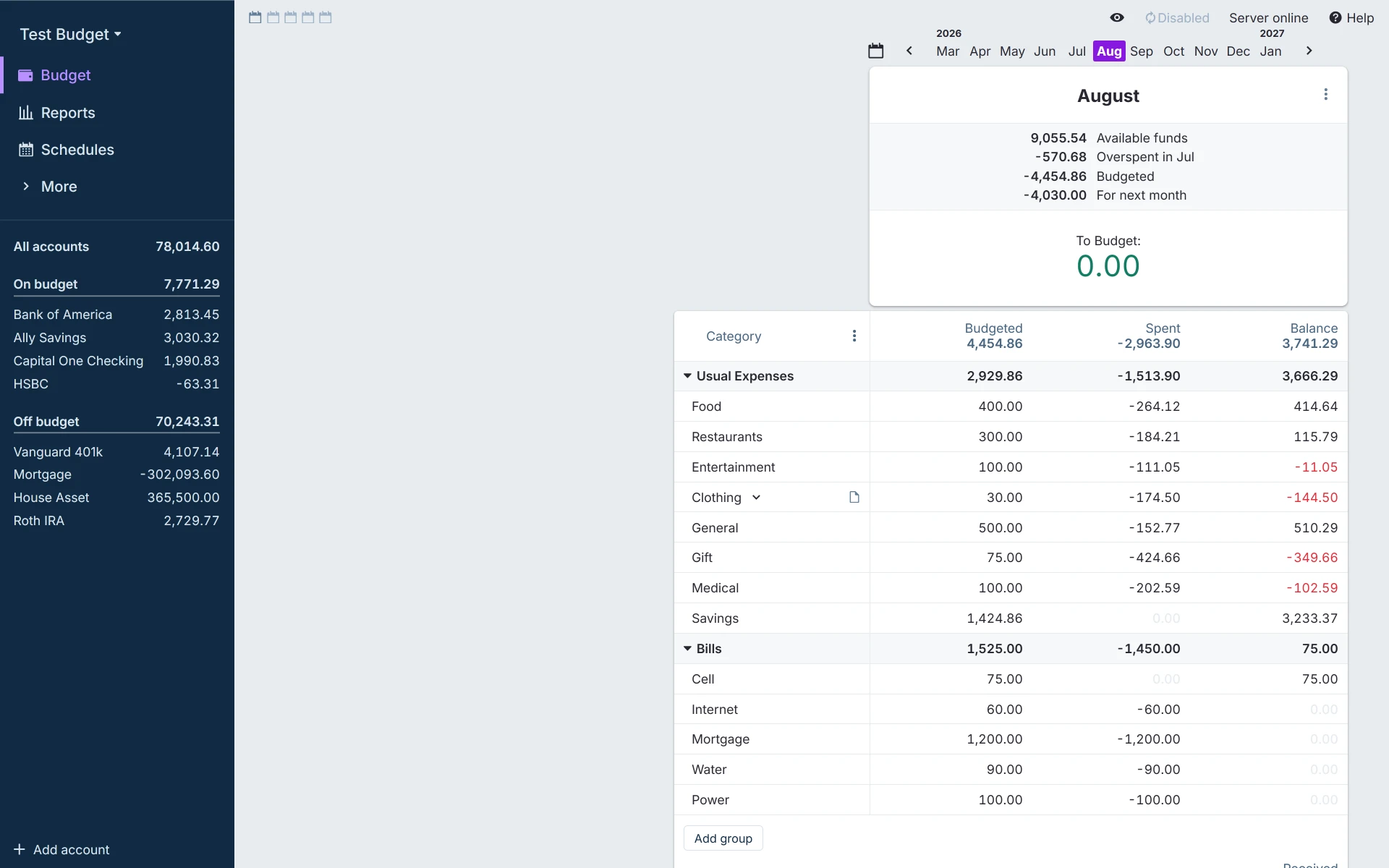Open the Clothing category note
This screenshot has width=1389, height=868.
(x=854, y=497)
